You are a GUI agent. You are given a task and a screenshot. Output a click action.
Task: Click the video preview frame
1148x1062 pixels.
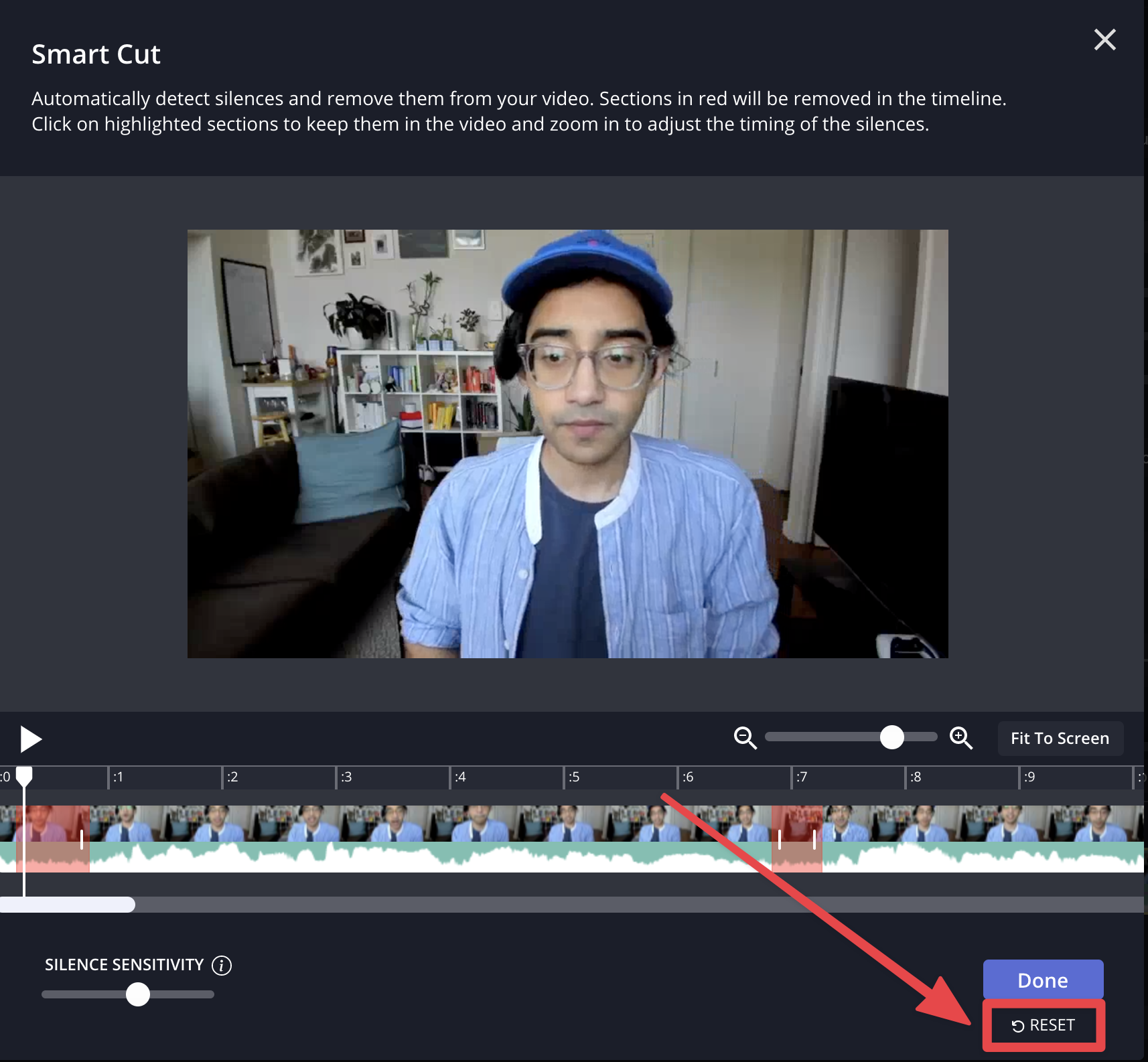[x=567, y=443]
